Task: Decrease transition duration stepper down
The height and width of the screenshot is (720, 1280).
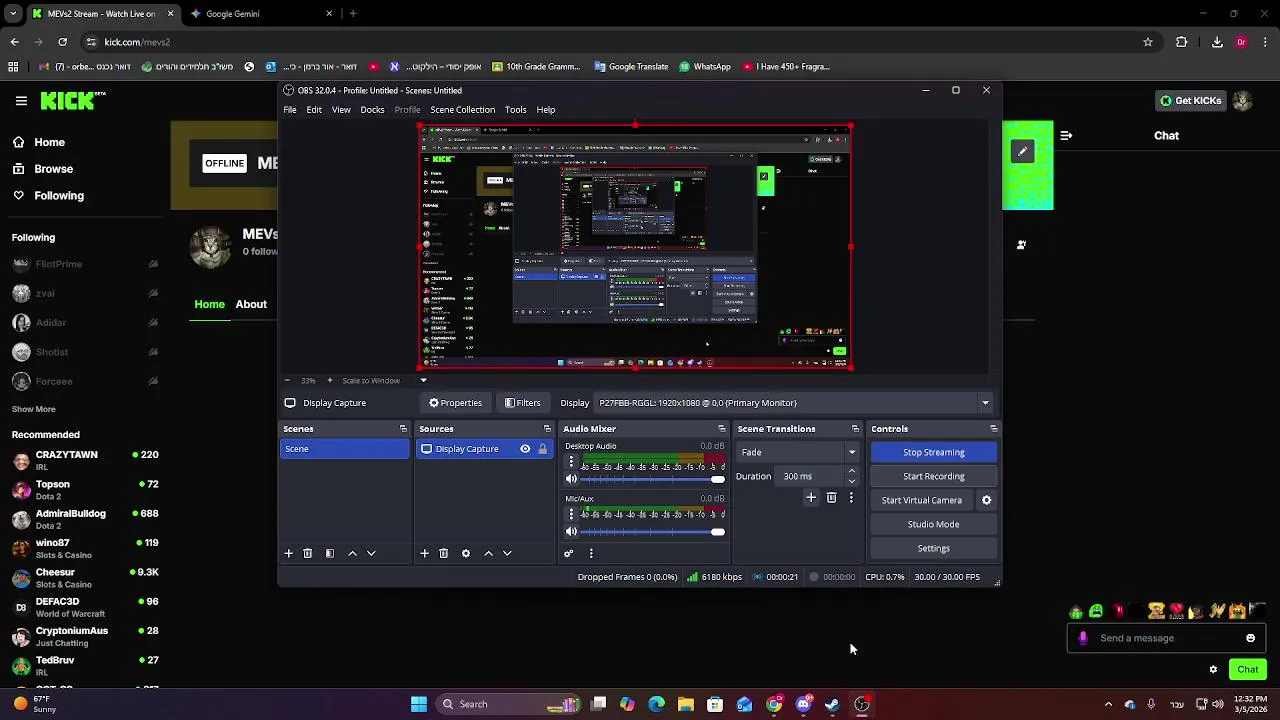Action: click(852, 481)
